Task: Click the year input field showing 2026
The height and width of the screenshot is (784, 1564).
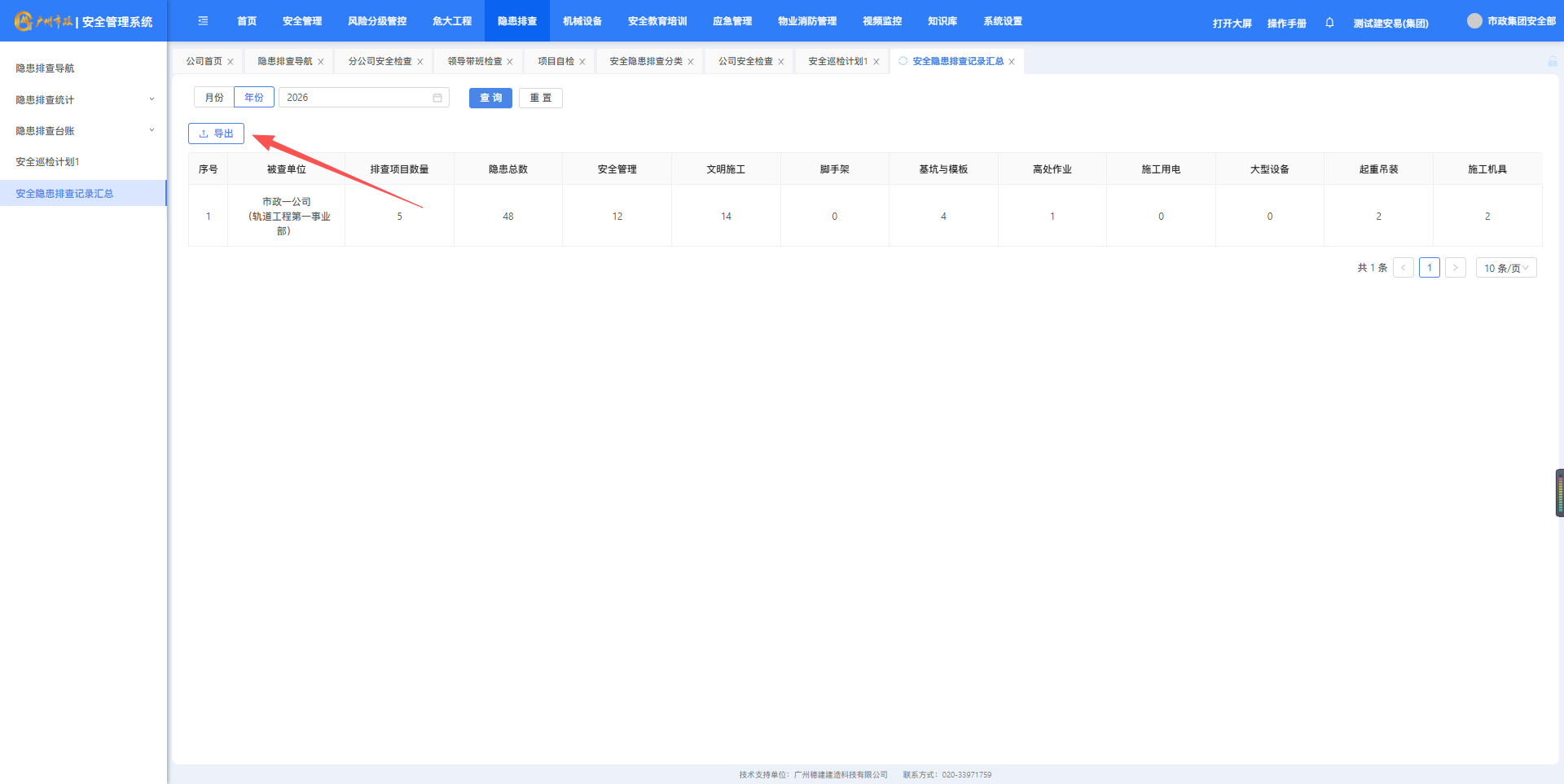Action: click(x=354, y=98)
